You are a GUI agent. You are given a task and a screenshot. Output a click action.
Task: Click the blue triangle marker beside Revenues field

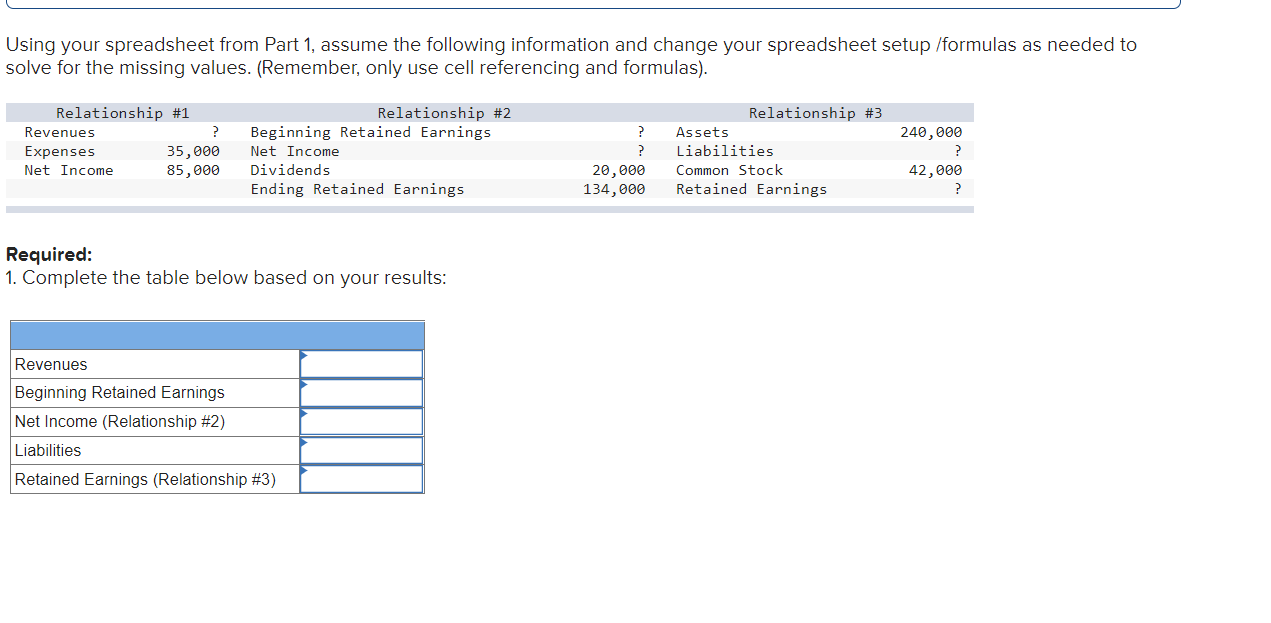pos(303,356)
